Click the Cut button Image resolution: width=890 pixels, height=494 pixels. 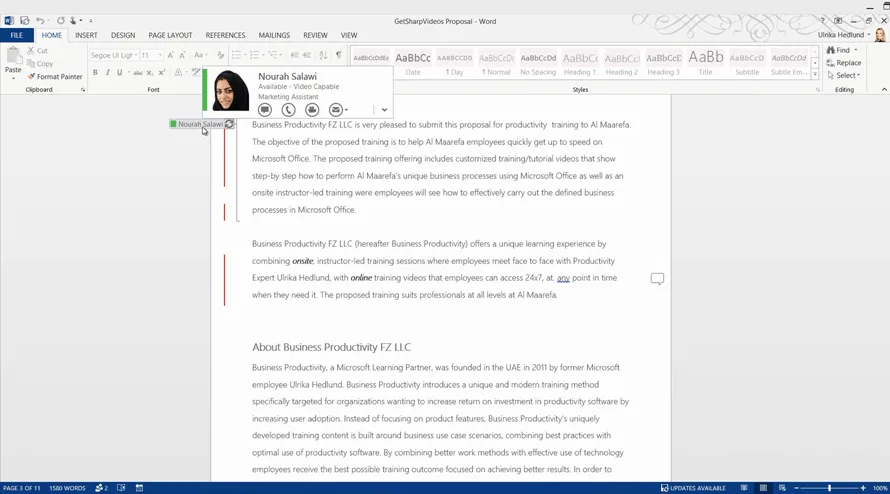pos(37,51)
